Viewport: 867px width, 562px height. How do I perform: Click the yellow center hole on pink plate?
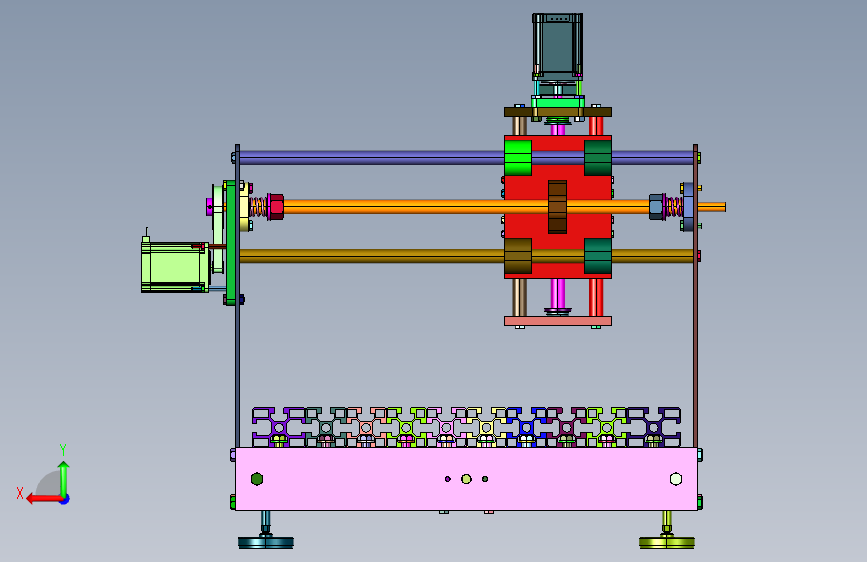pos(466,479)
